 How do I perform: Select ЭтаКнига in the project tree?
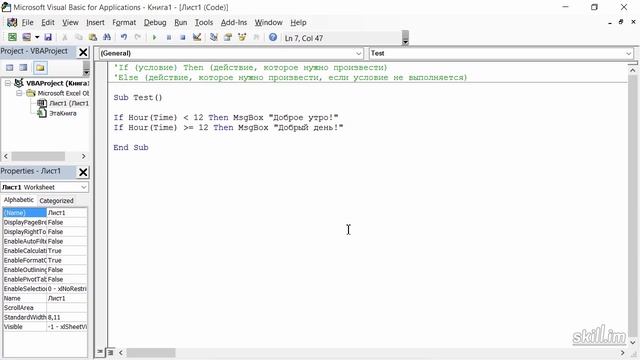(x=62, y=113)
